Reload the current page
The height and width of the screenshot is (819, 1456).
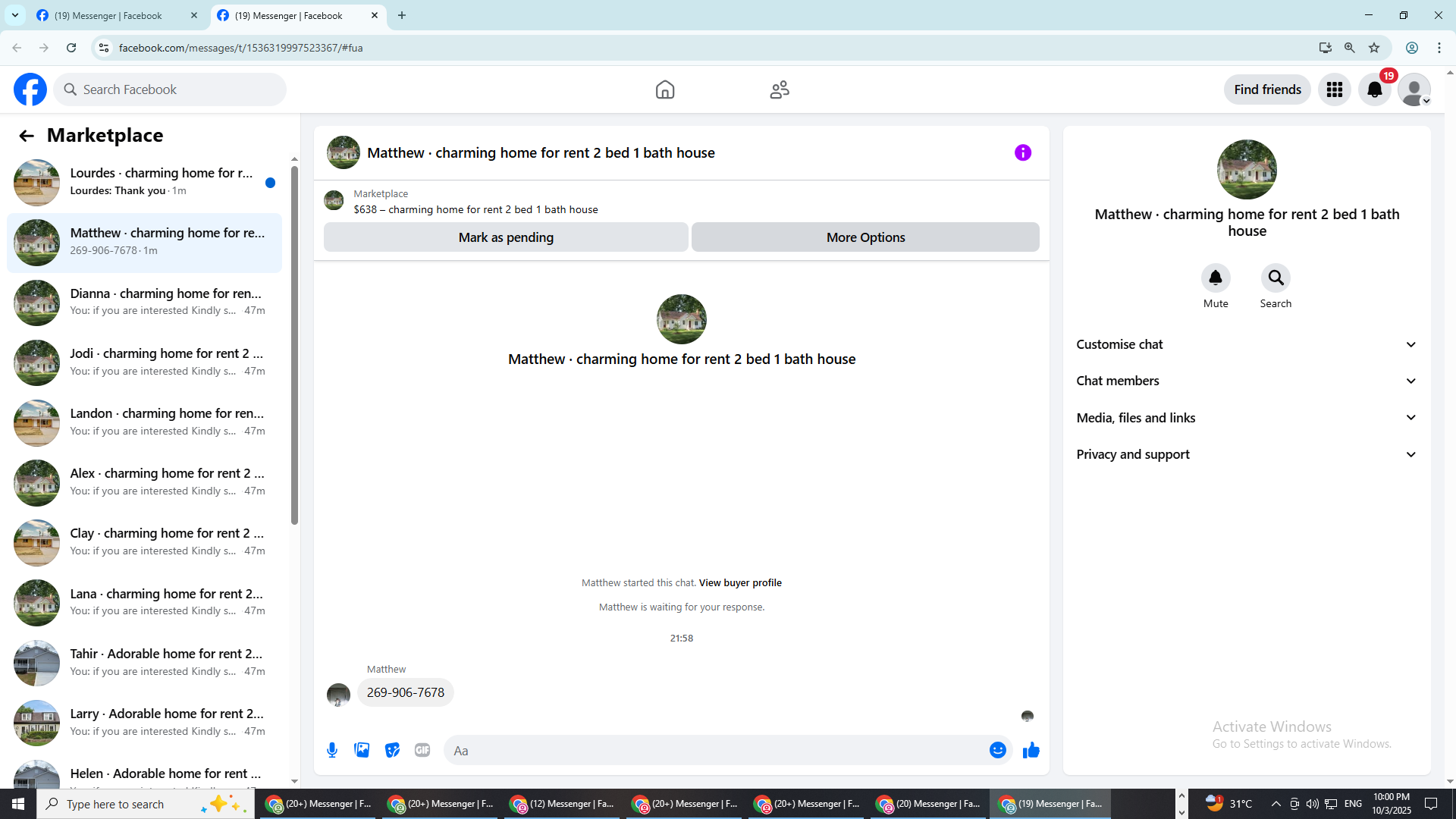[71, 48]
